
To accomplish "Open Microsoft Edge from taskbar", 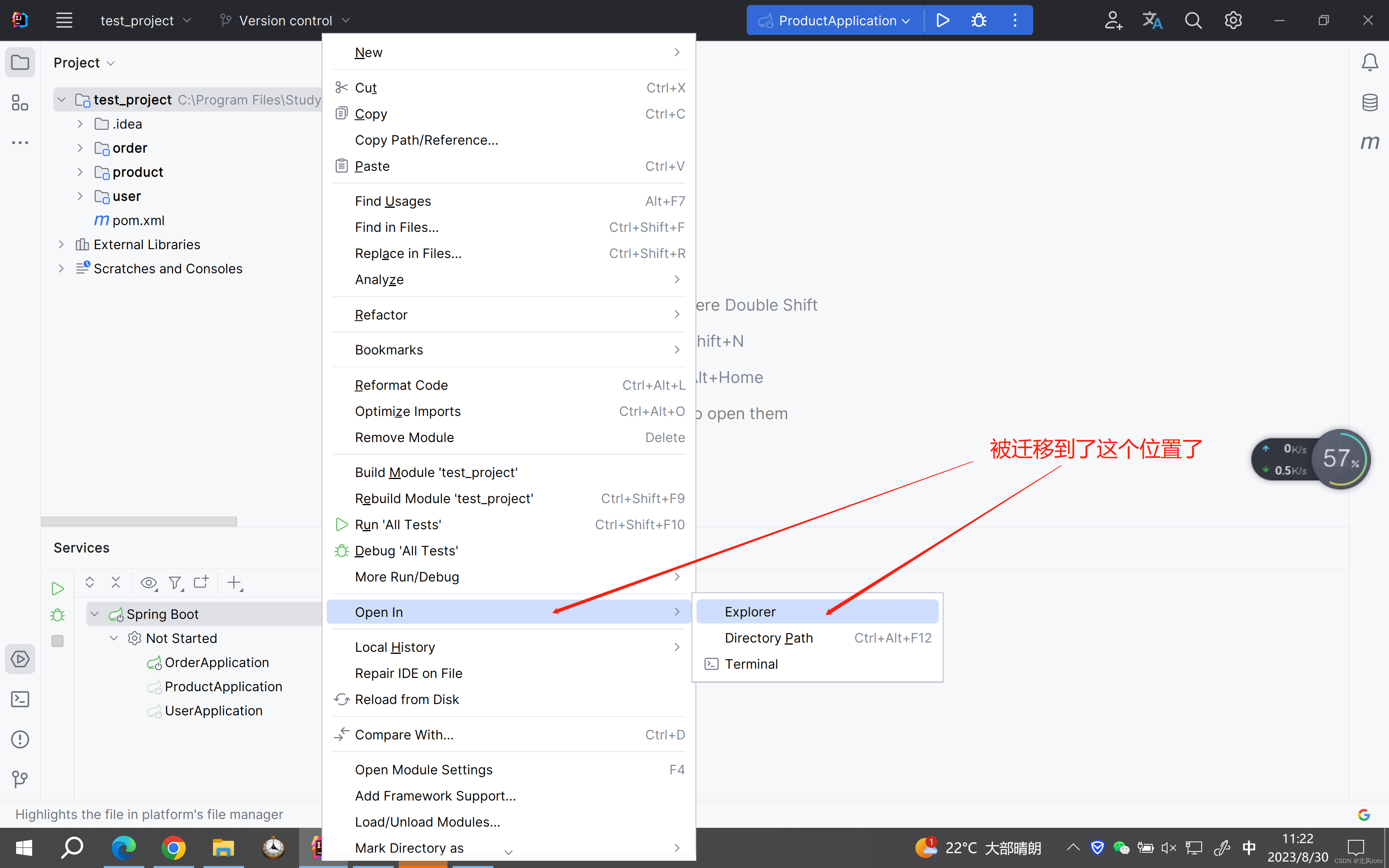I will 123,848.
